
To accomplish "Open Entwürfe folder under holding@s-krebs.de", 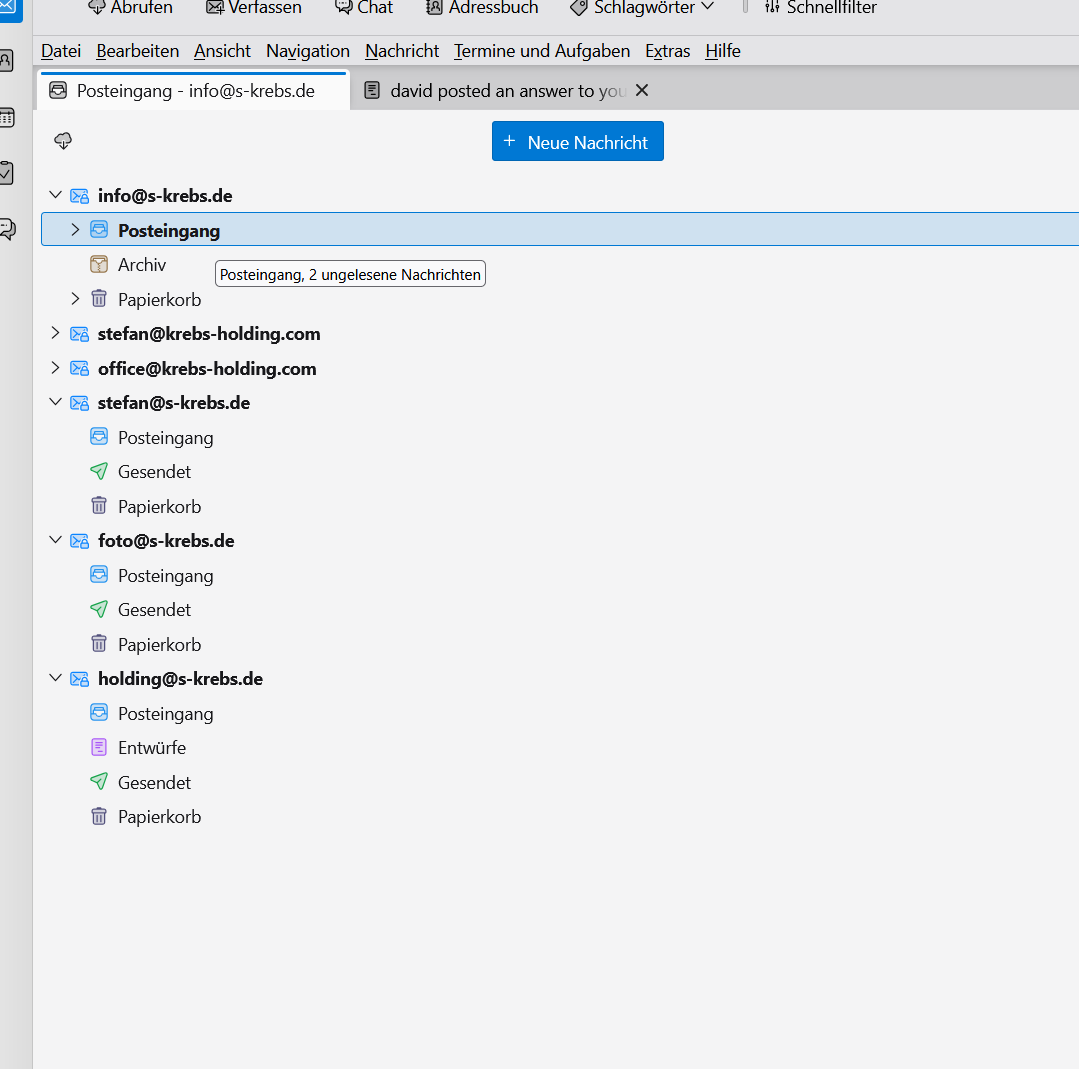I will tap(151, 748).
